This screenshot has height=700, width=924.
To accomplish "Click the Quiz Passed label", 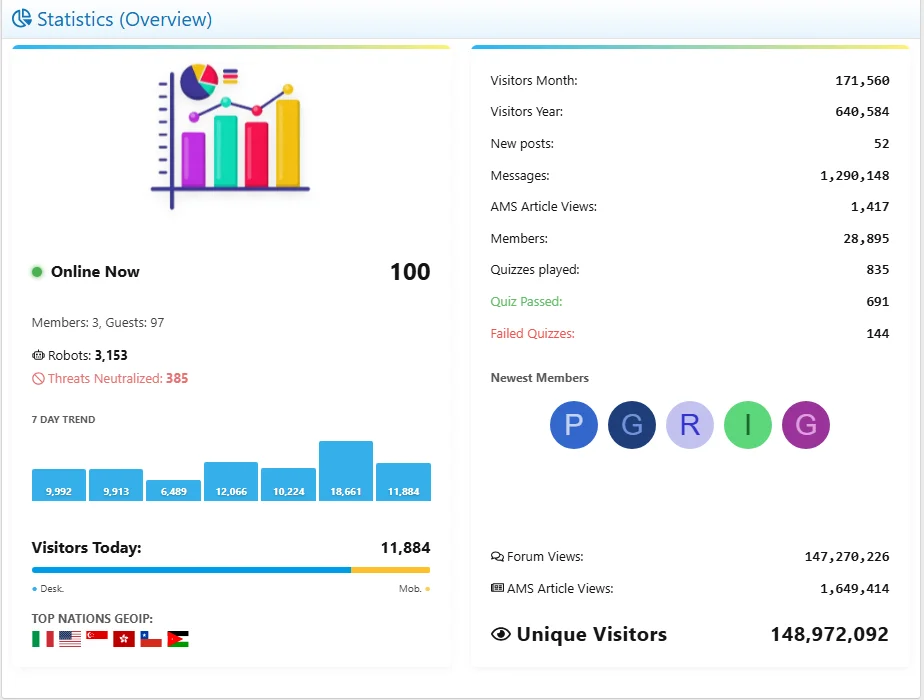I will (x=526, y=302).
